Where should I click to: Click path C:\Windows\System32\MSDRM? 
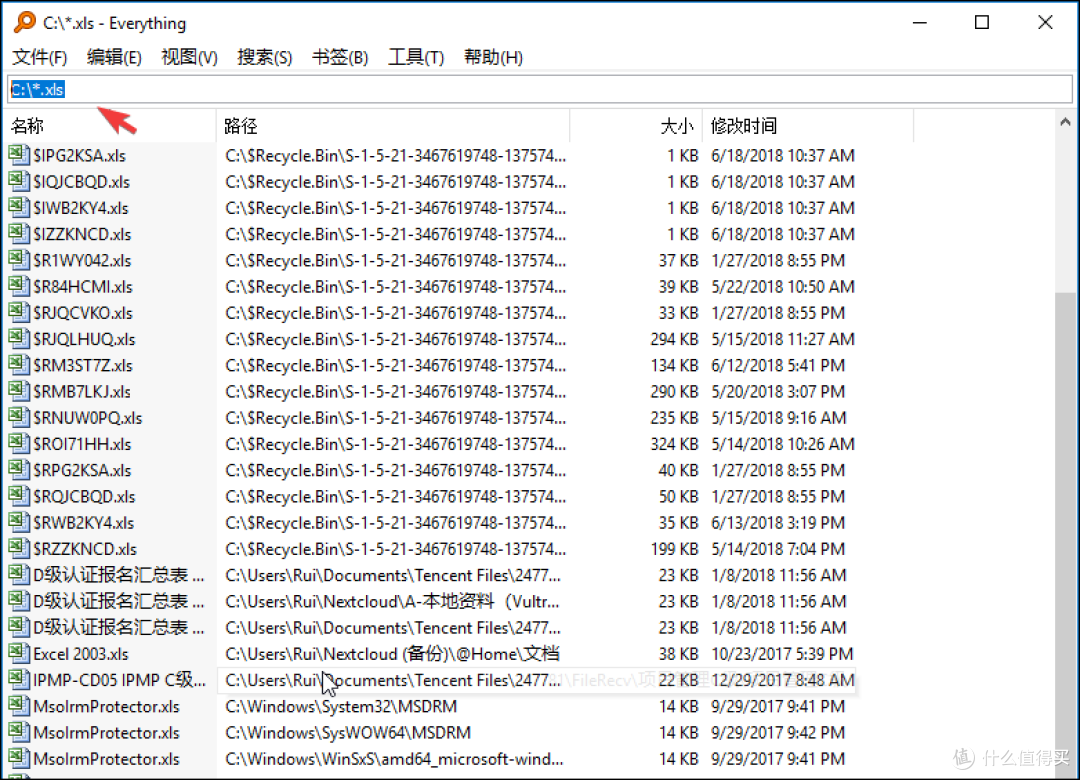point(341,706)
